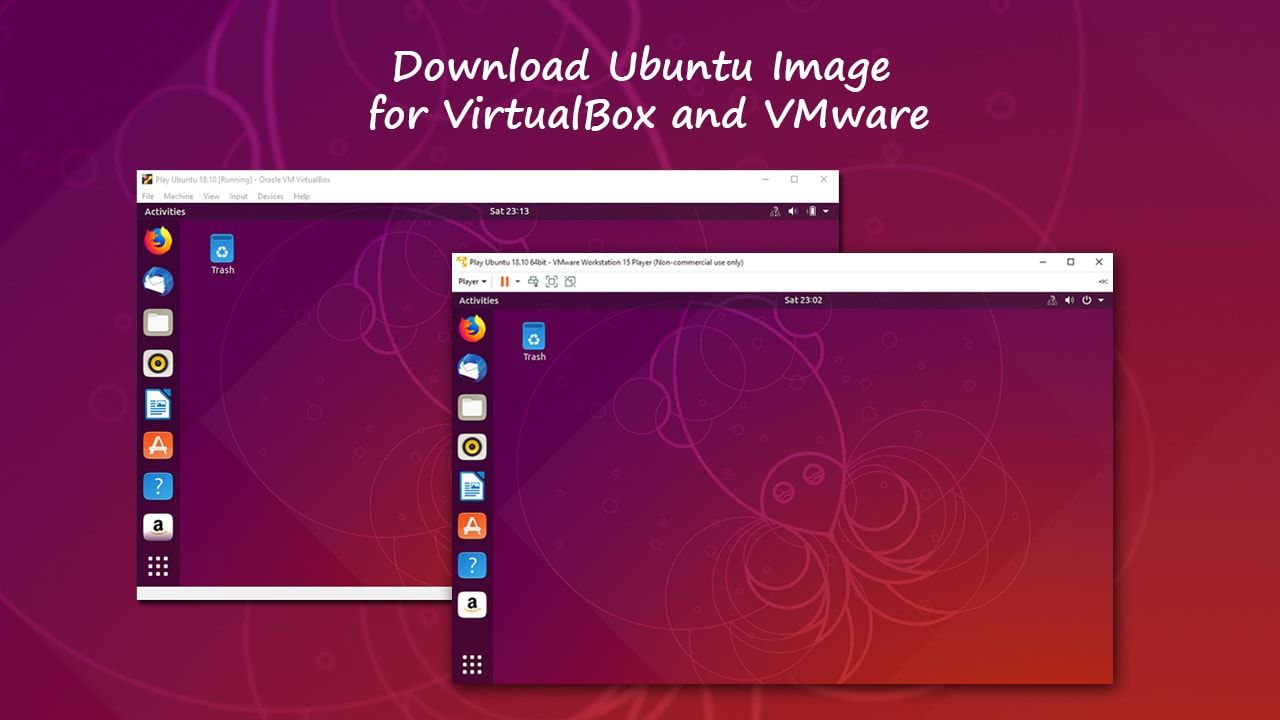This screenshot has width=1280, height=720.
Task: Click battery icon in VirtualBox Ubuntu top bar
Action: (x=812, y=212)
